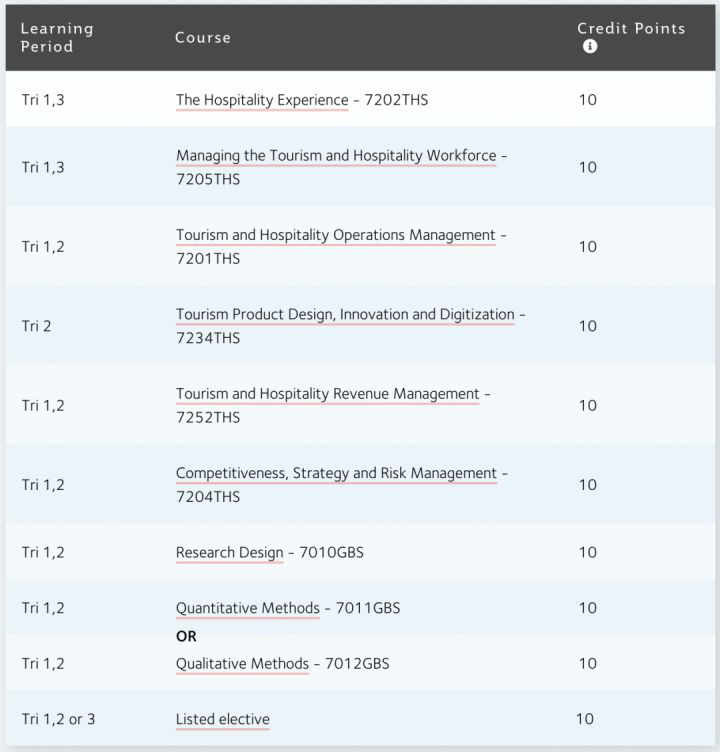Screen dimensions: 720x752
Task: Open Tourism and Hospitality Operations Management link
Action: pyautogui.click(x=335, y=235)
